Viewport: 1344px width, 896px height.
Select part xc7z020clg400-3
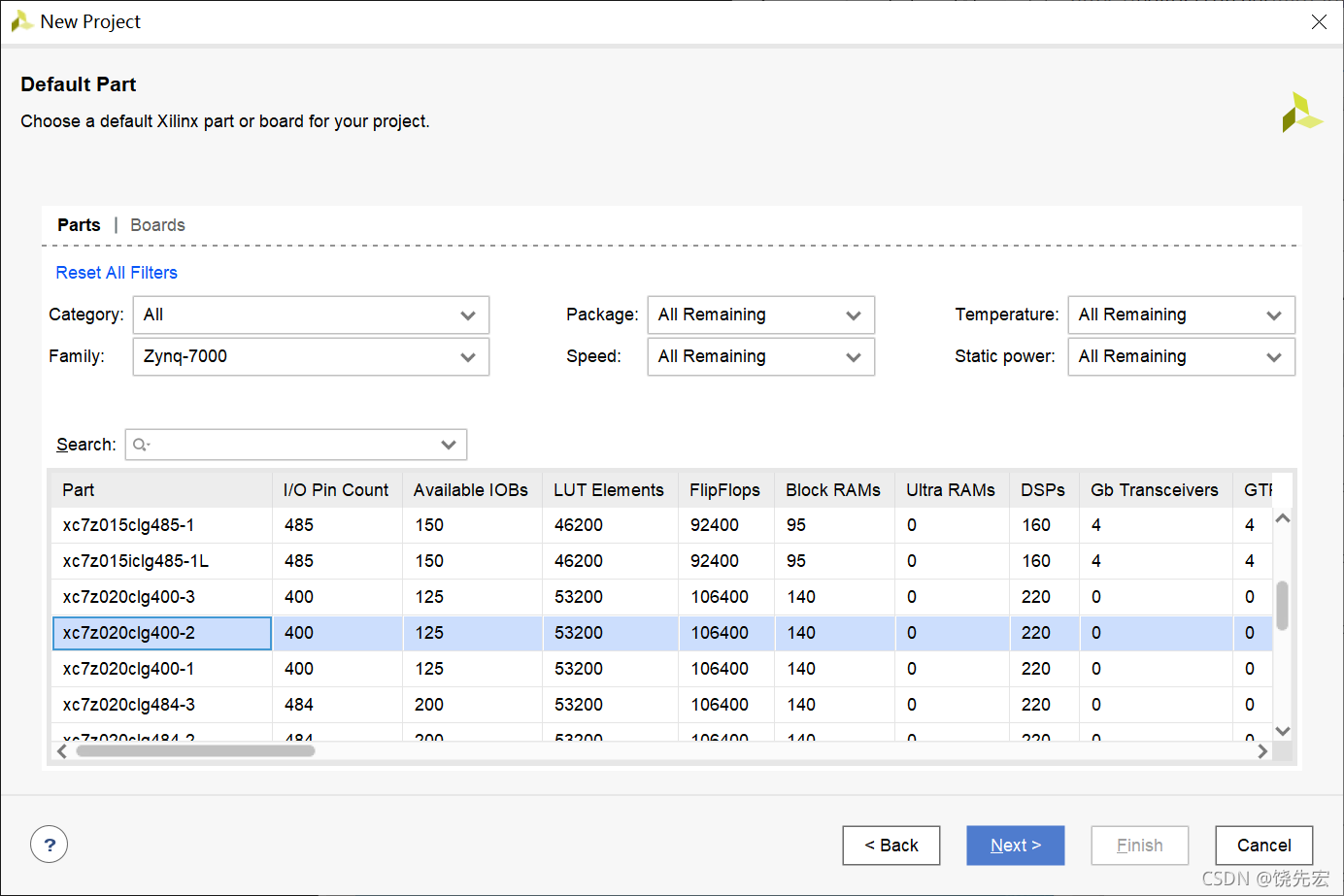pos(162,597)
